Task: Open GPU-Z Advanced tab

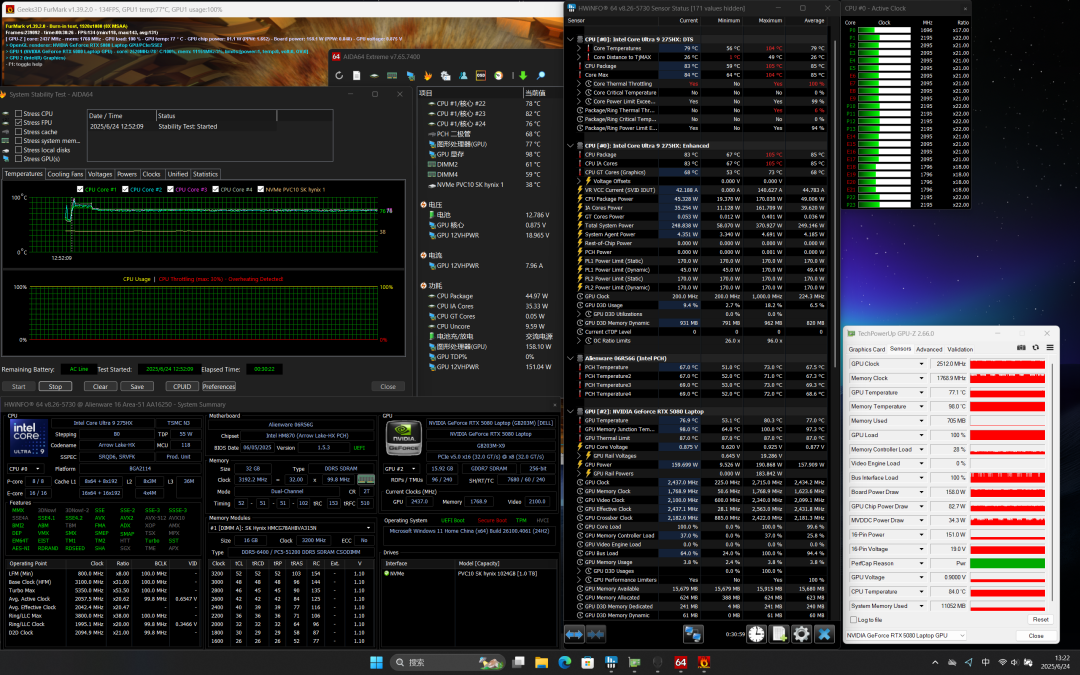Action: click(x=928, y=349)
